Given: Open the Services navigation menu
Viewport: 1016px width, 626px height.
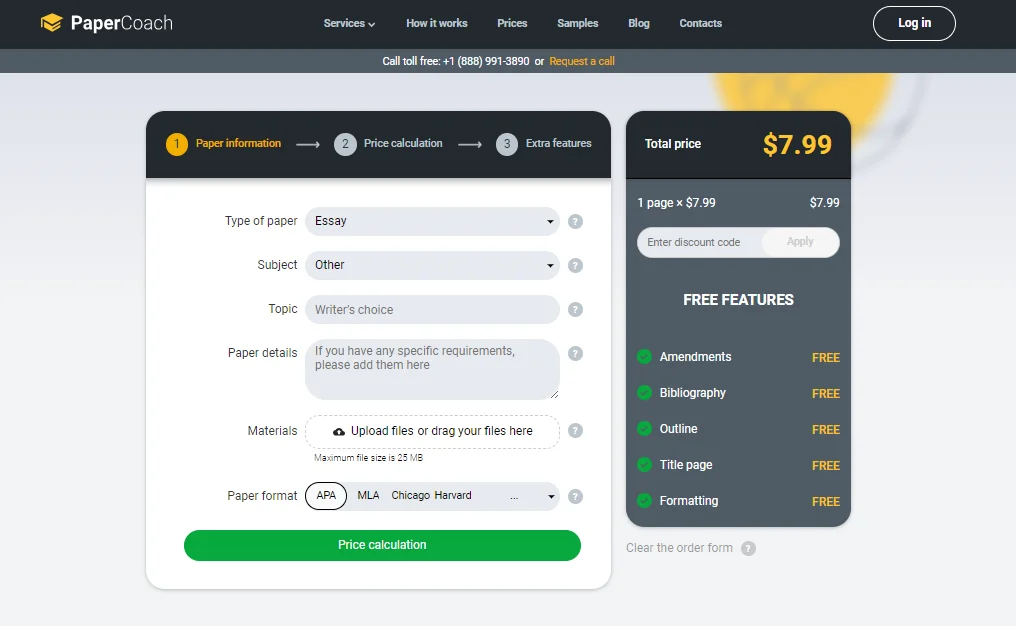Looking at the screenshot, I should click(x=349, y=23).
